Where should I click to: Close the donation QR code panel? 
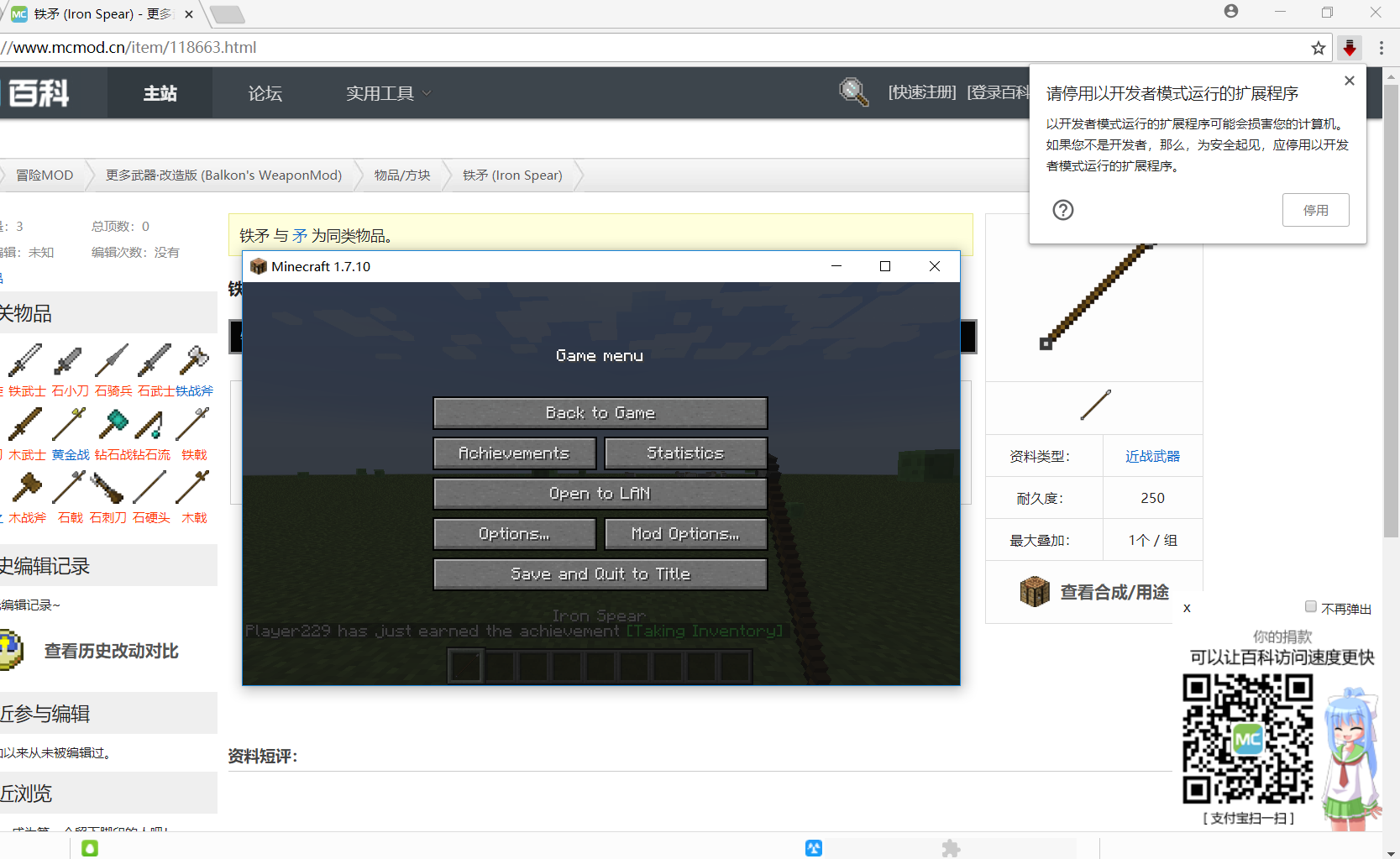coord(1187,608)
